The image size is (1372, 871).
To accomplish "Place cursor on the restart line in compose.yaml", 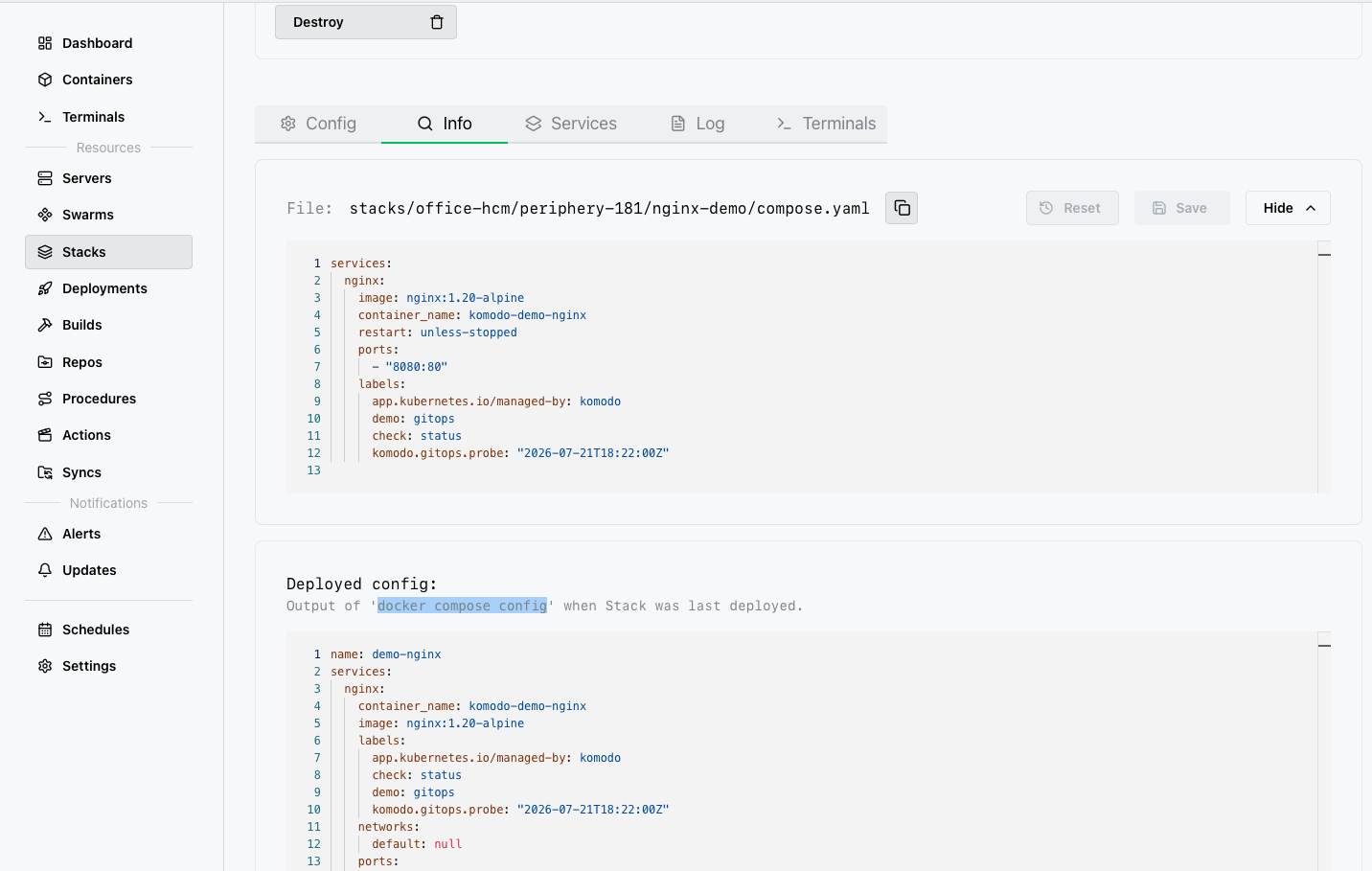I will click(x=438, y=332).
